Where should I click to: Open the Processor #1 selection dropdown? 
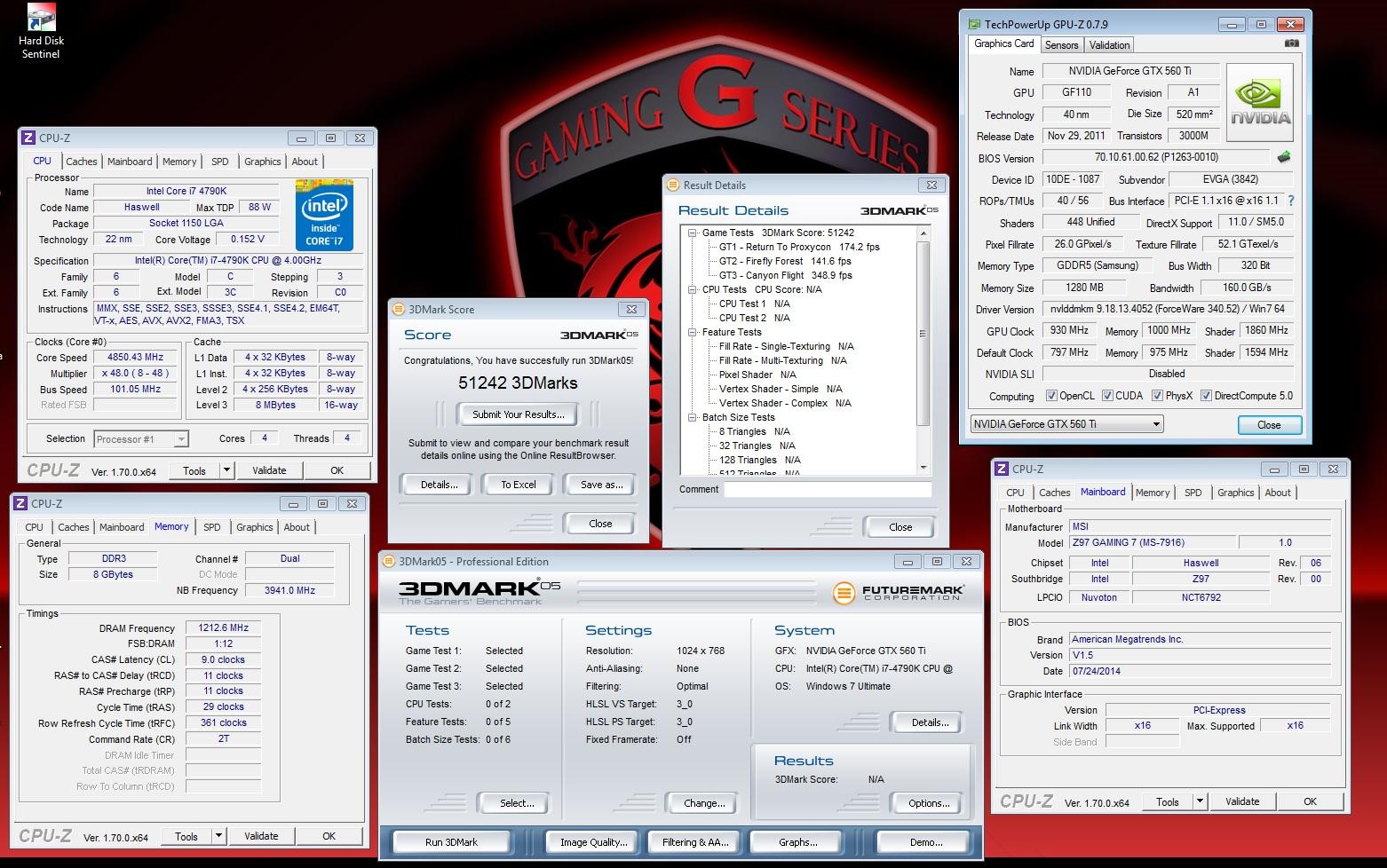[141, 438]
